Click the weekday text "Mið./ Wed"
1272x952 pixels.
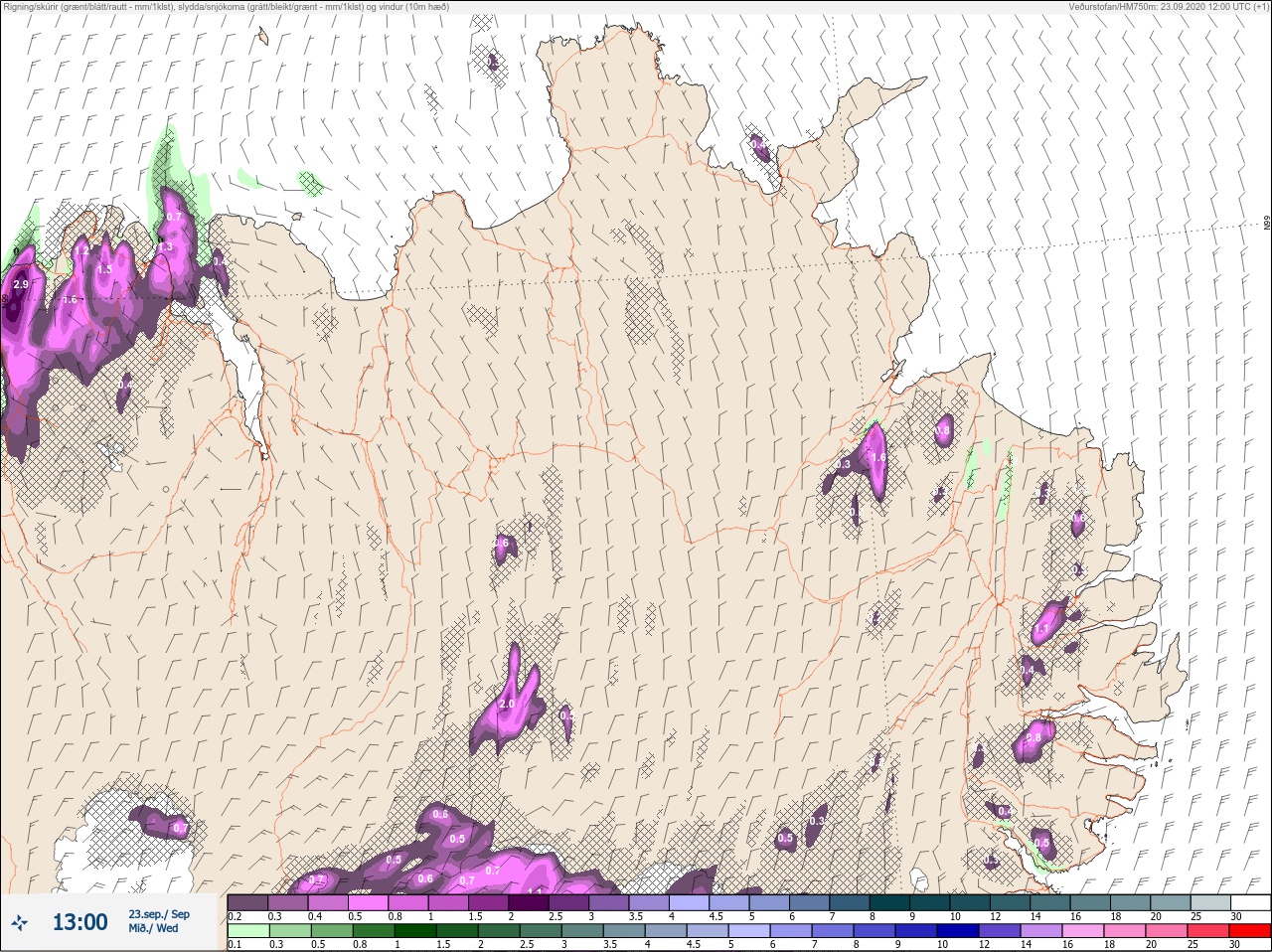click(x=153, y=928)
